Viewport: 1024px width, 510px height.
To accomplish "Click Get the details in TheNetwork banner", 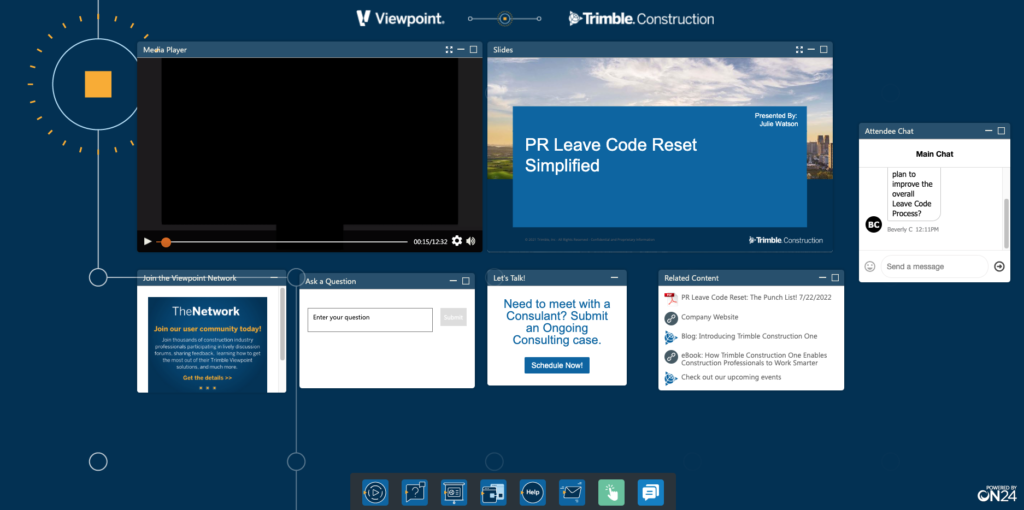I will 207,377.
